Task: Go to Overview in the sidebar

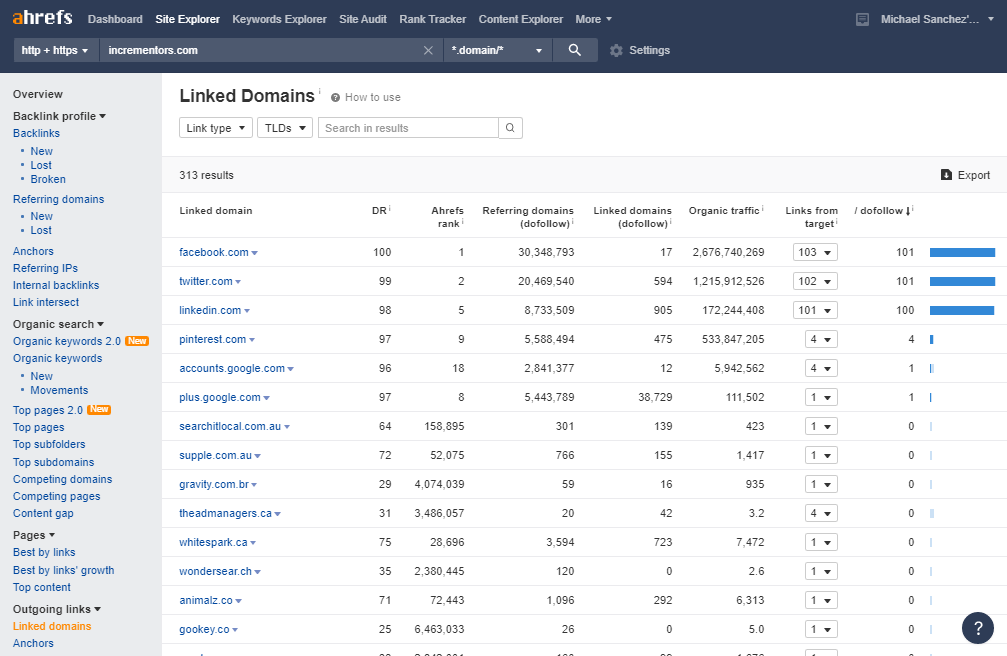Action: coord(38,94)
